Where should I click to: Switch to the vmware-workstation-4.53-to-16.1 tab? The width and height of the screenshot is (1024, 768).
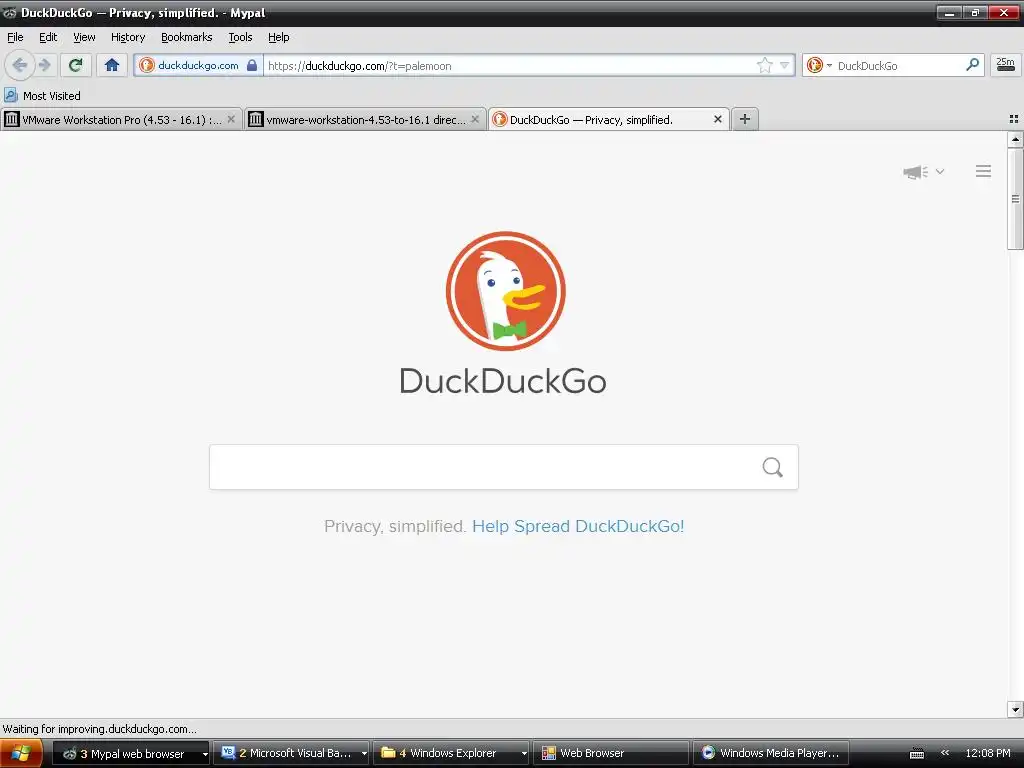pos(365,120)
